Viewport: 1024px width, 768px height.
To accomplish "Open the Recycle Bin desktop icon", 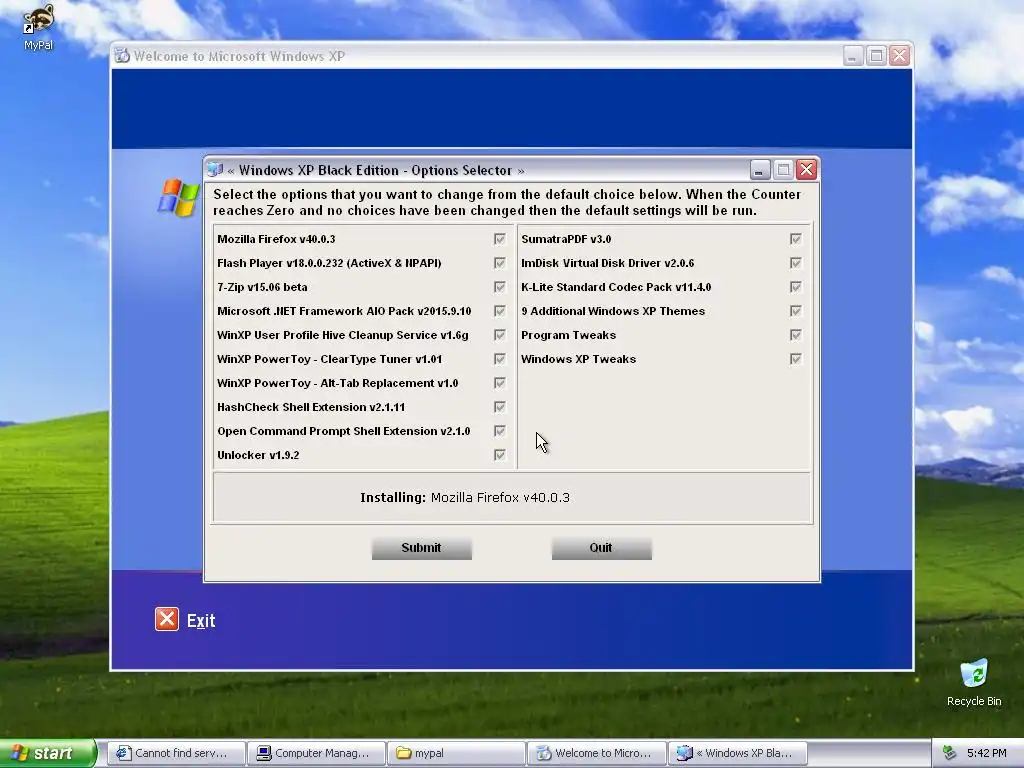I will (x=974, y=682).
